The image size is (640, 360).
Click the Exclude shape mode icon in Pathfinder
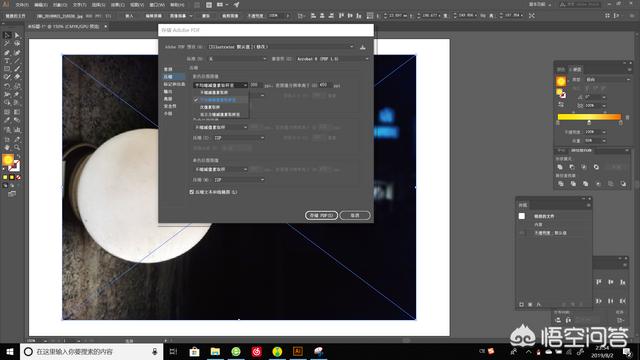pyautogui.click(x=596, y=167)
